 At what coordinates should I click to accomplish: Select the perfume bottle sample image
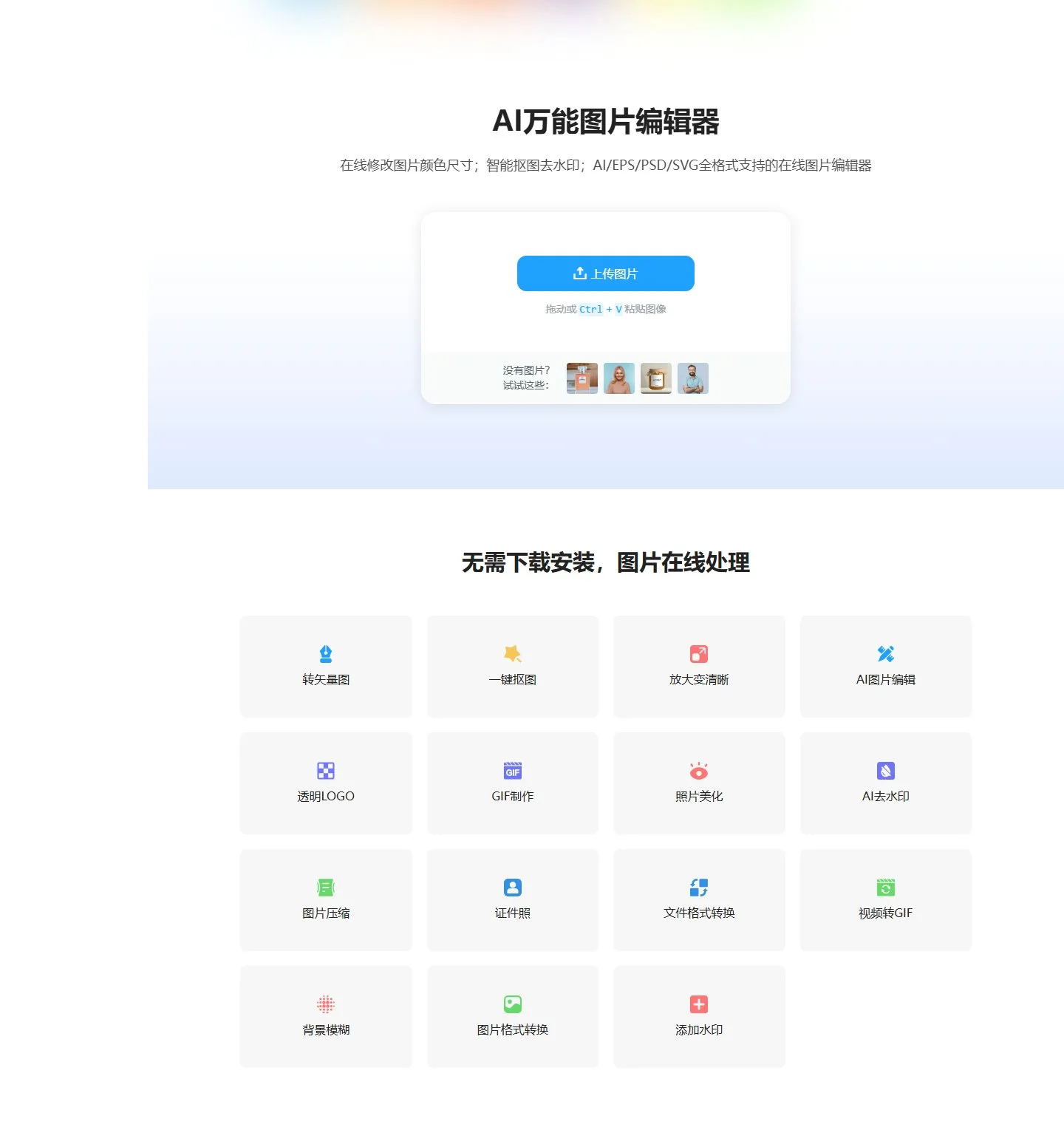(x=582, y=378)
